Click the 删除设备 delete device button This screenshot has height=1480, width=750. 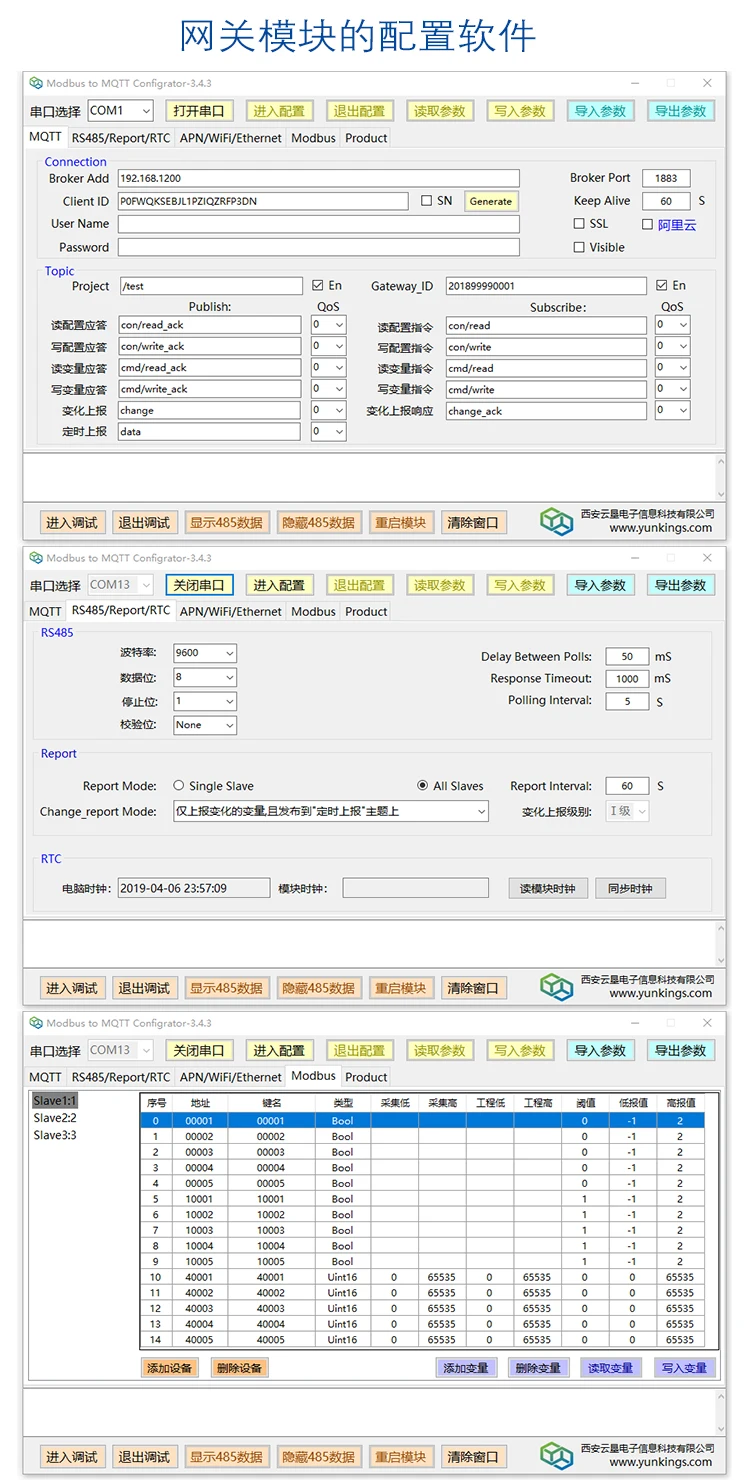click(x=239, y=1368)
